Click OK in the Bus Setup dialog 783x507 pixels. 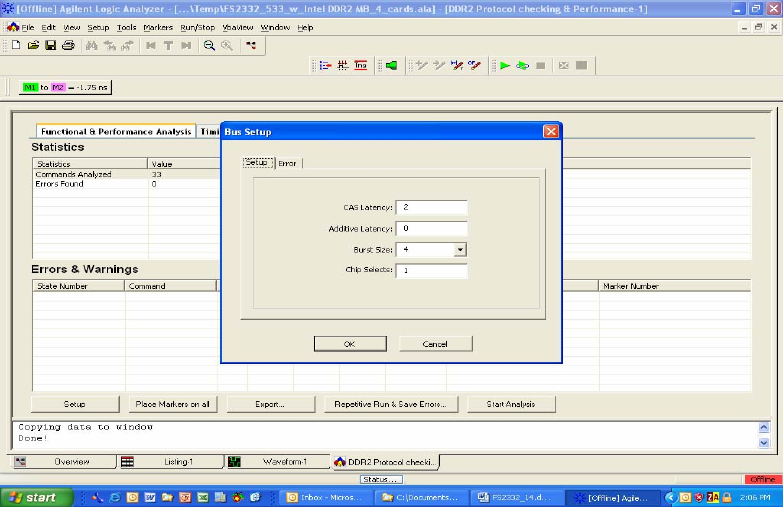click(x=349, y=344)
